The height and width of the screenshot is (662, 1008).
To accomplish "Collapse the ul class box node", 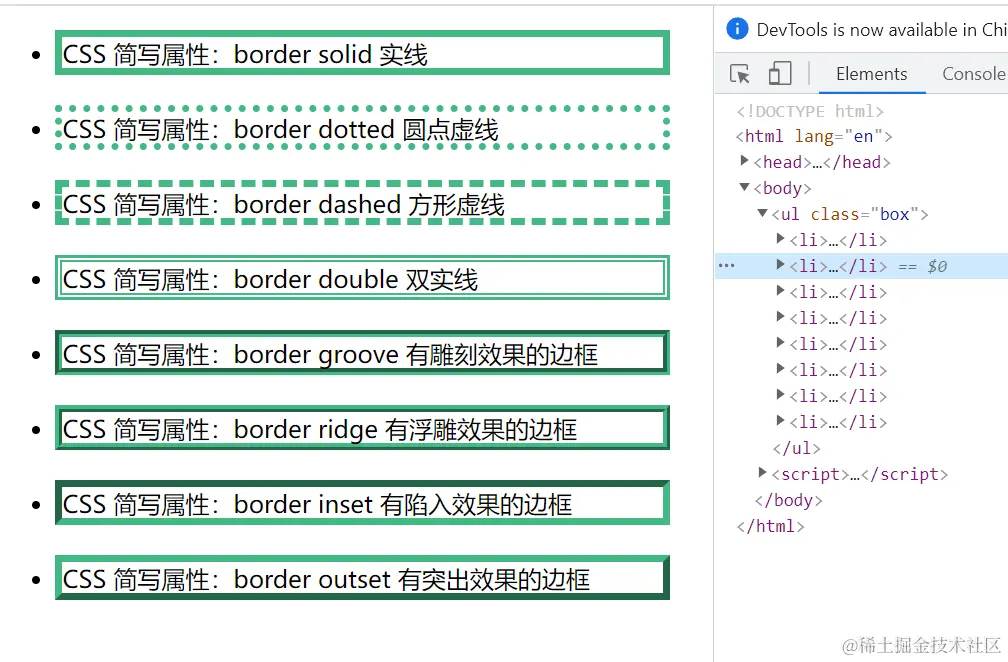I will pos(762,213).
